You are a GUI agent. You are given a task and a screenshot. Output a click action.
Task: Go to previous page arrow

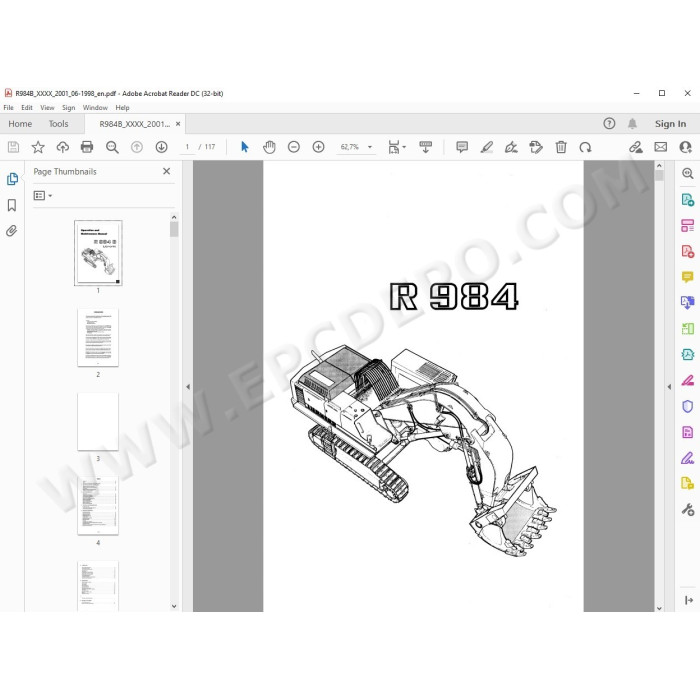(x=137, y=147)
